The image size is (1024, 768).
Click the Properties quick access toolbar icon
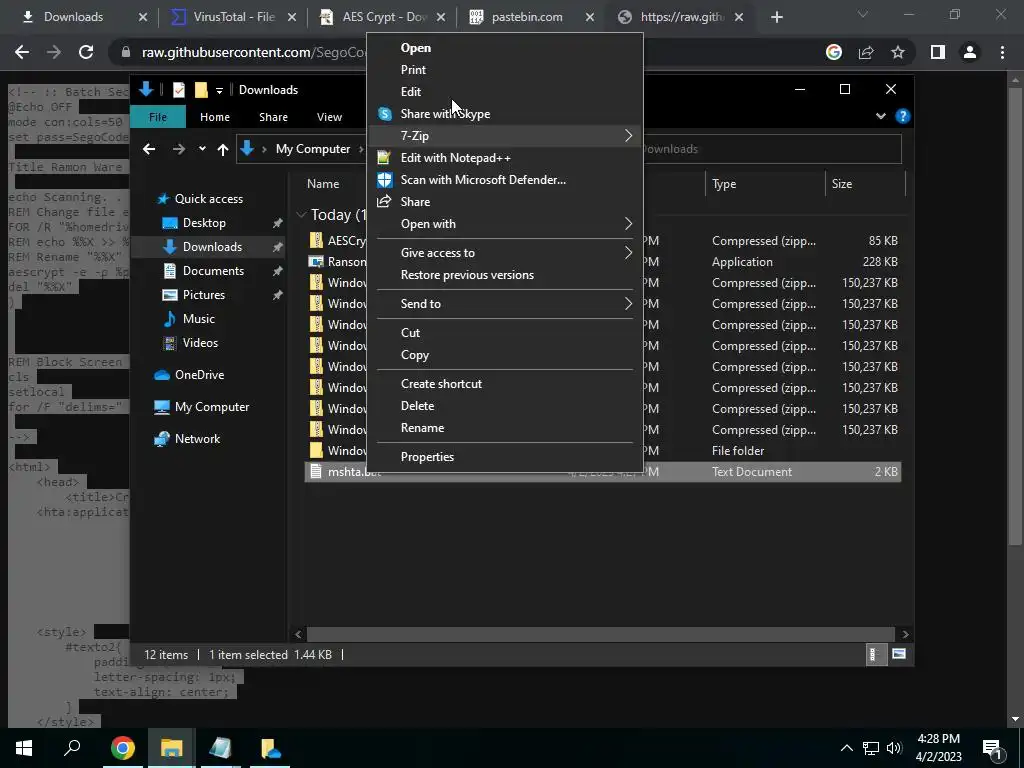click(178, 90)
